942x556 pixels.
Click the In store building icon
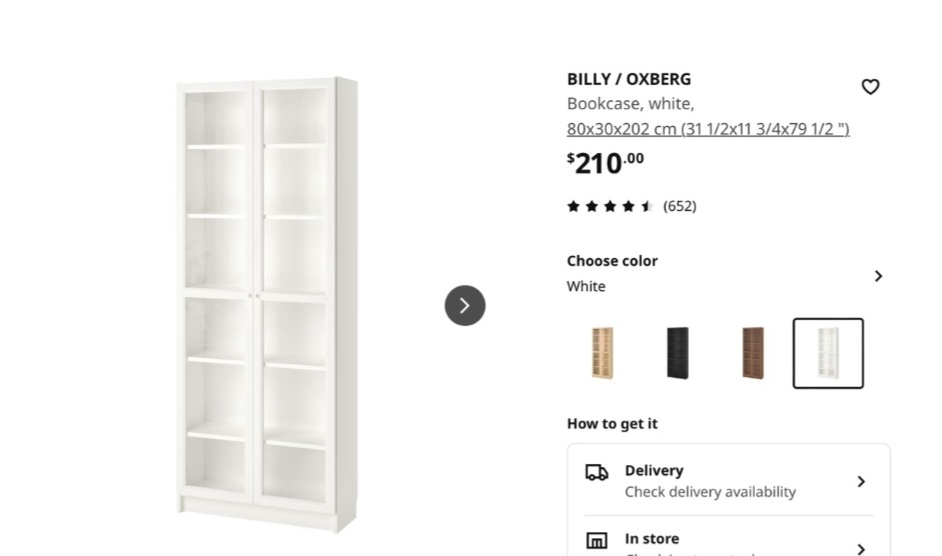[597, 540]
